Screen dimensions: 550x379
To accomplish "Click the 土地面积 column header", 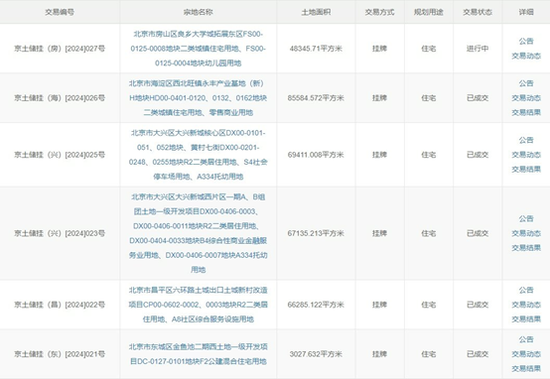I will [x=316, y=12].
